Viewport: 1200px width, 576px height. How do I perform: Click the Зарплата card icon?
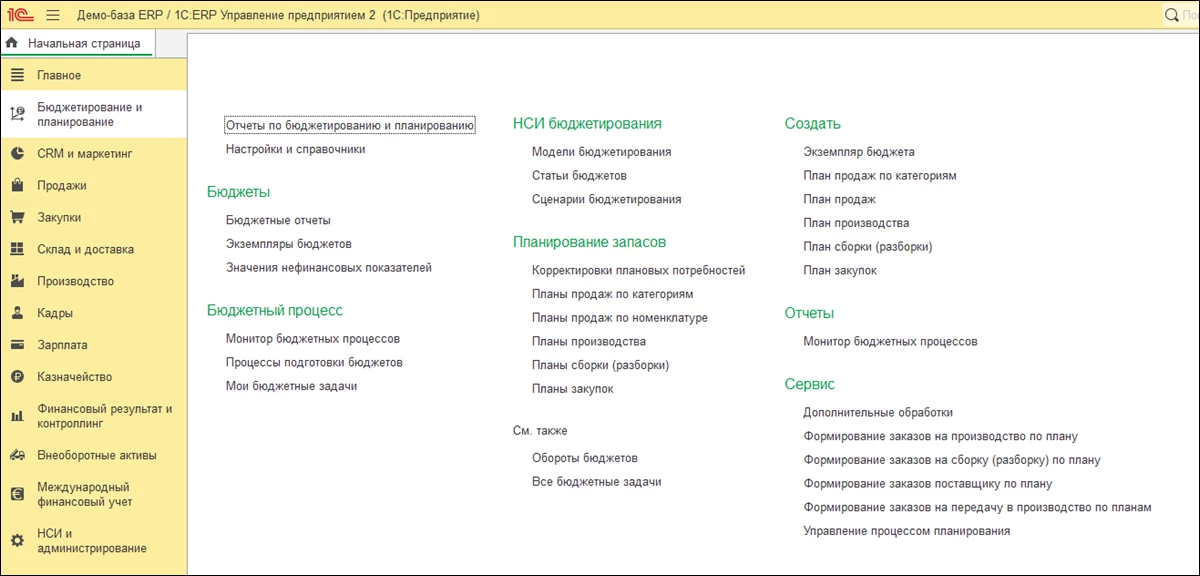pos(17,345)
